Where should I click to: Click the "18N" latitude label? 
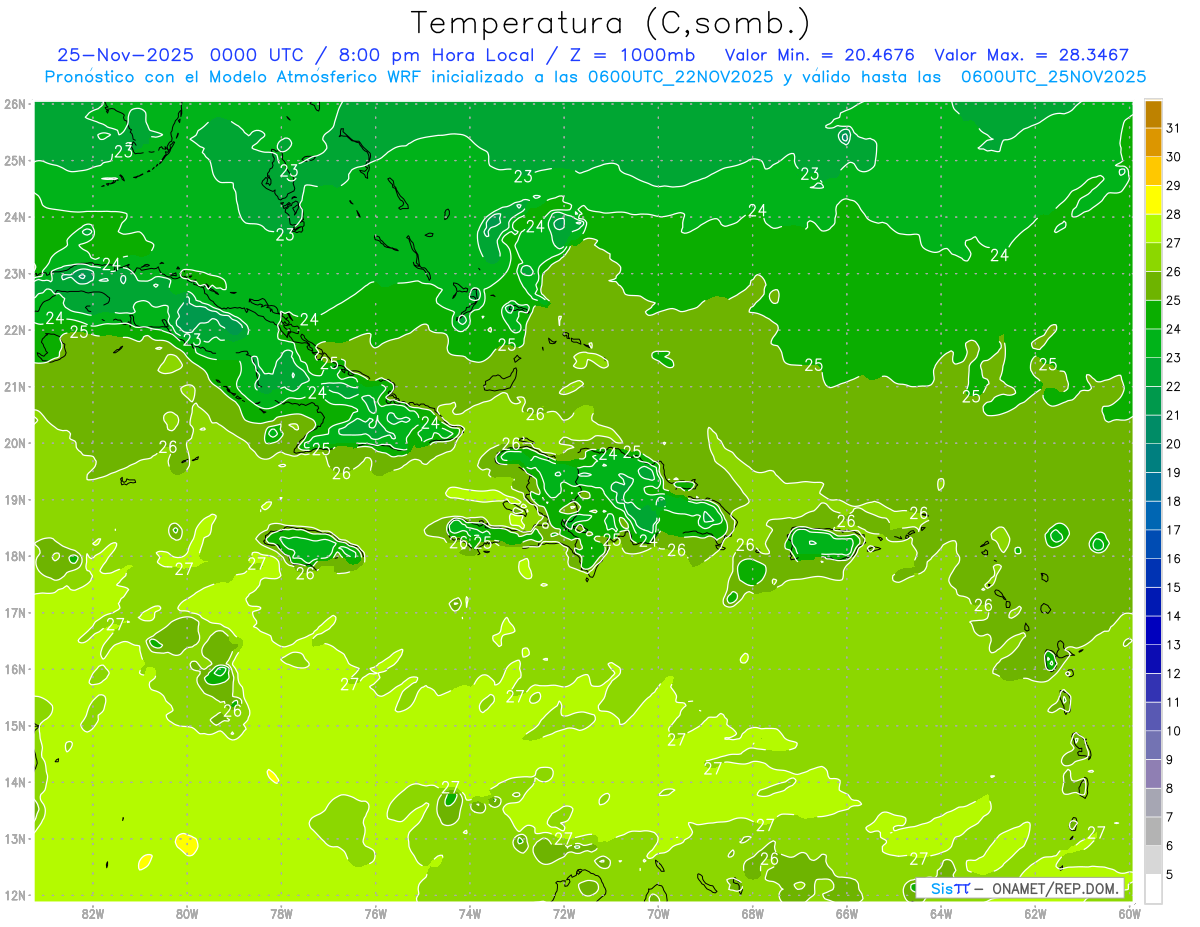[14, 556]
